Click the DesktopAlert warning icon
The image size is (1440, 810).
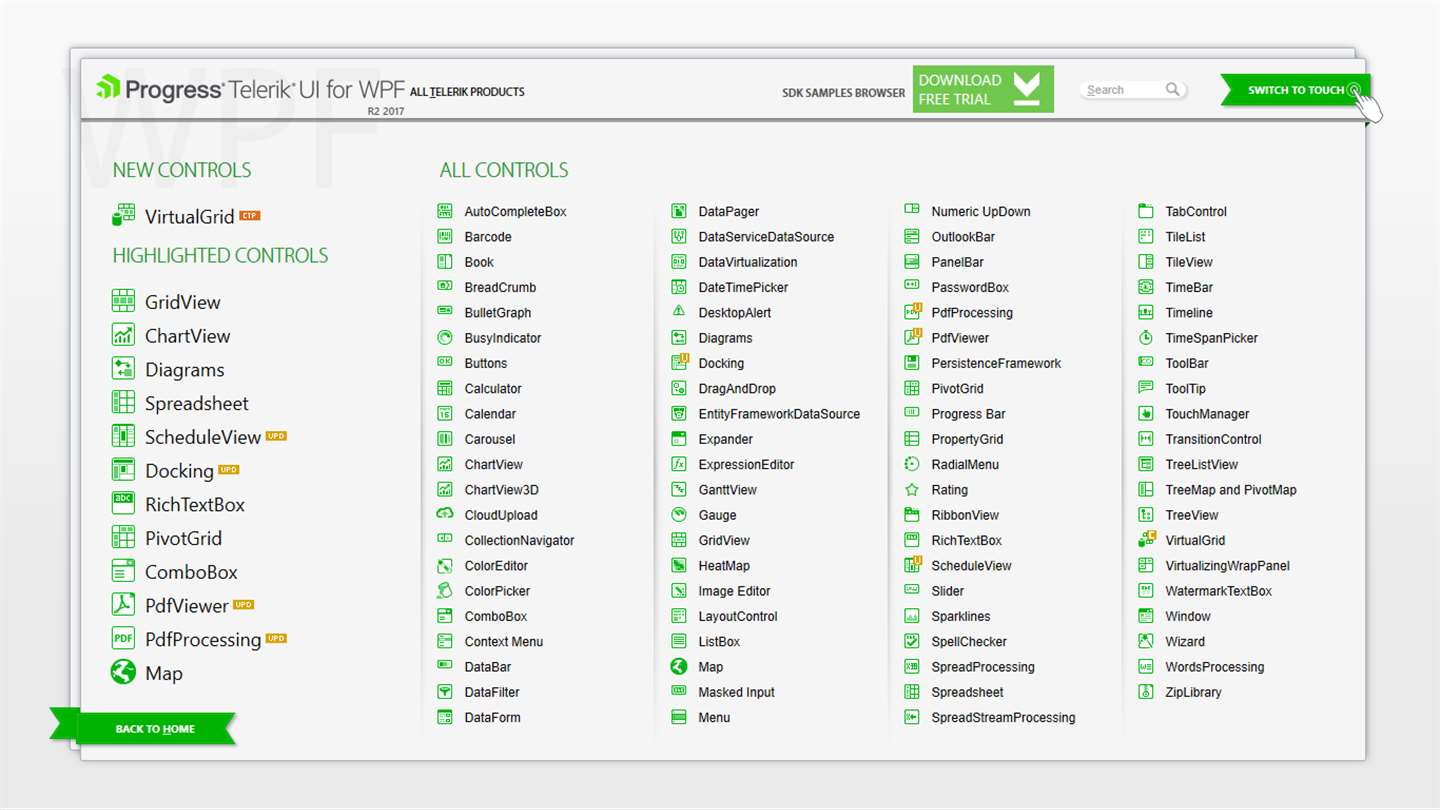point(679,312)
